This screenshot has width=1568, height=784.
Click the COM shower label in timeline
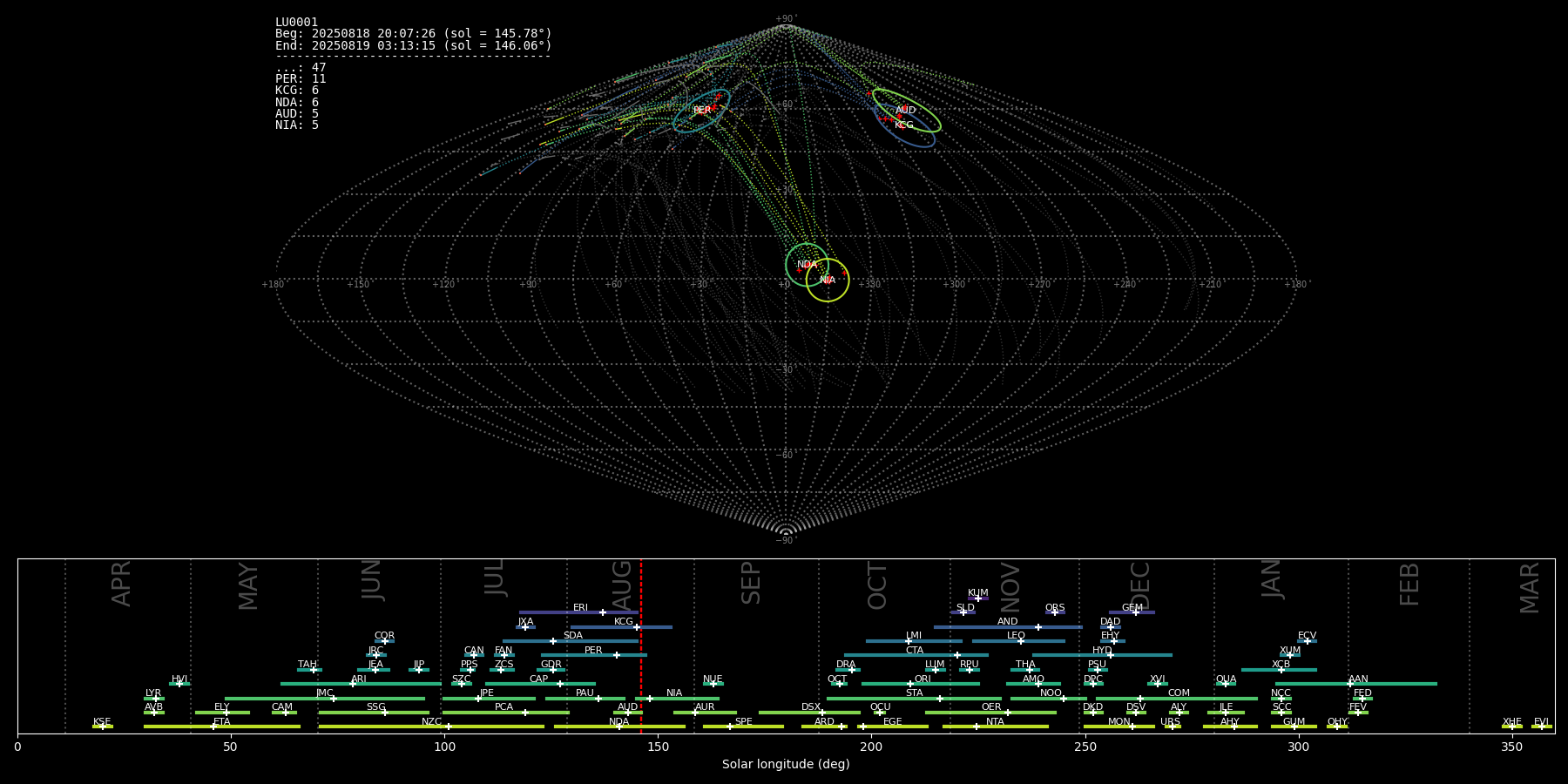pos(1179,693)
